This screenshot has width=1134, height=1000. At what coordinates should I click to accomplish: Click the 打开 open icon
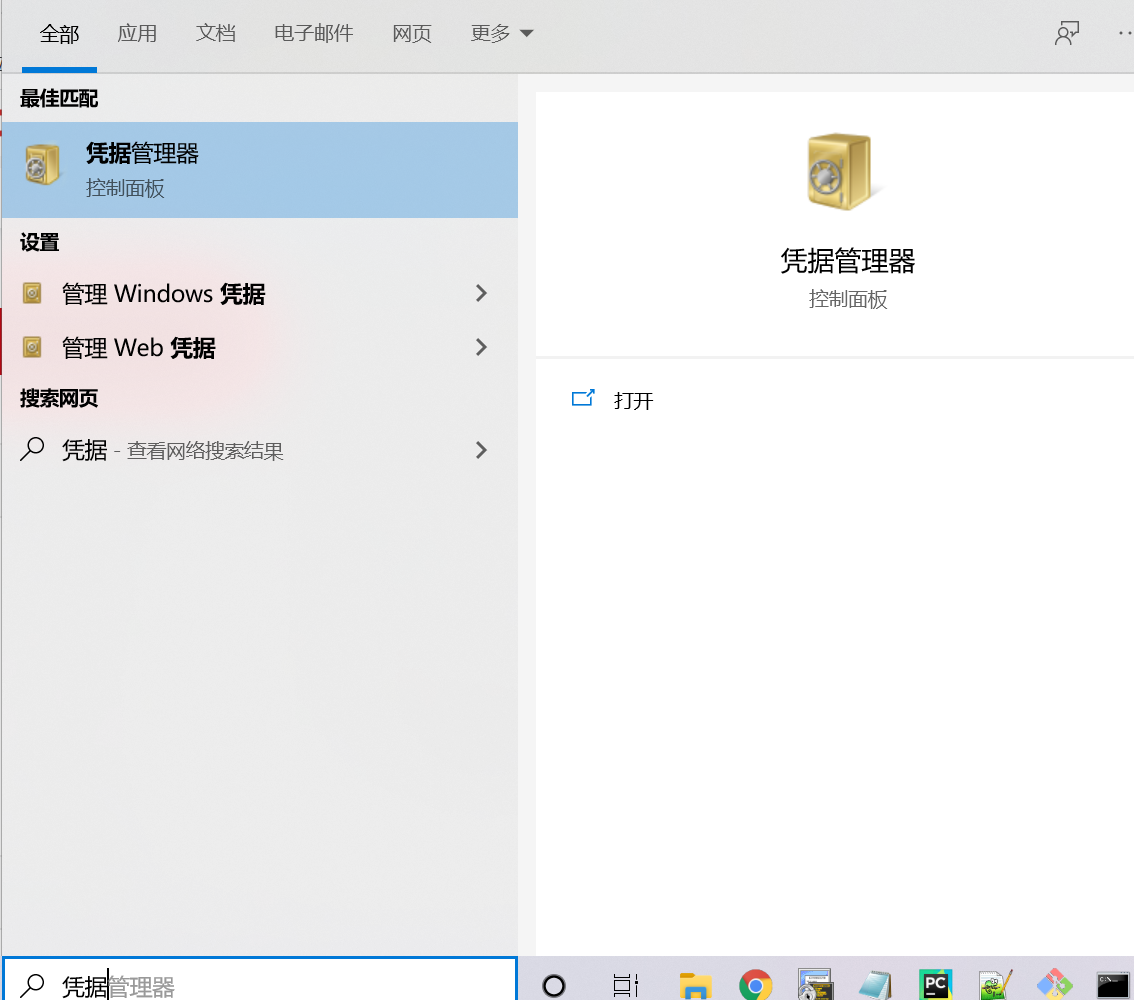tap(583, 398)
